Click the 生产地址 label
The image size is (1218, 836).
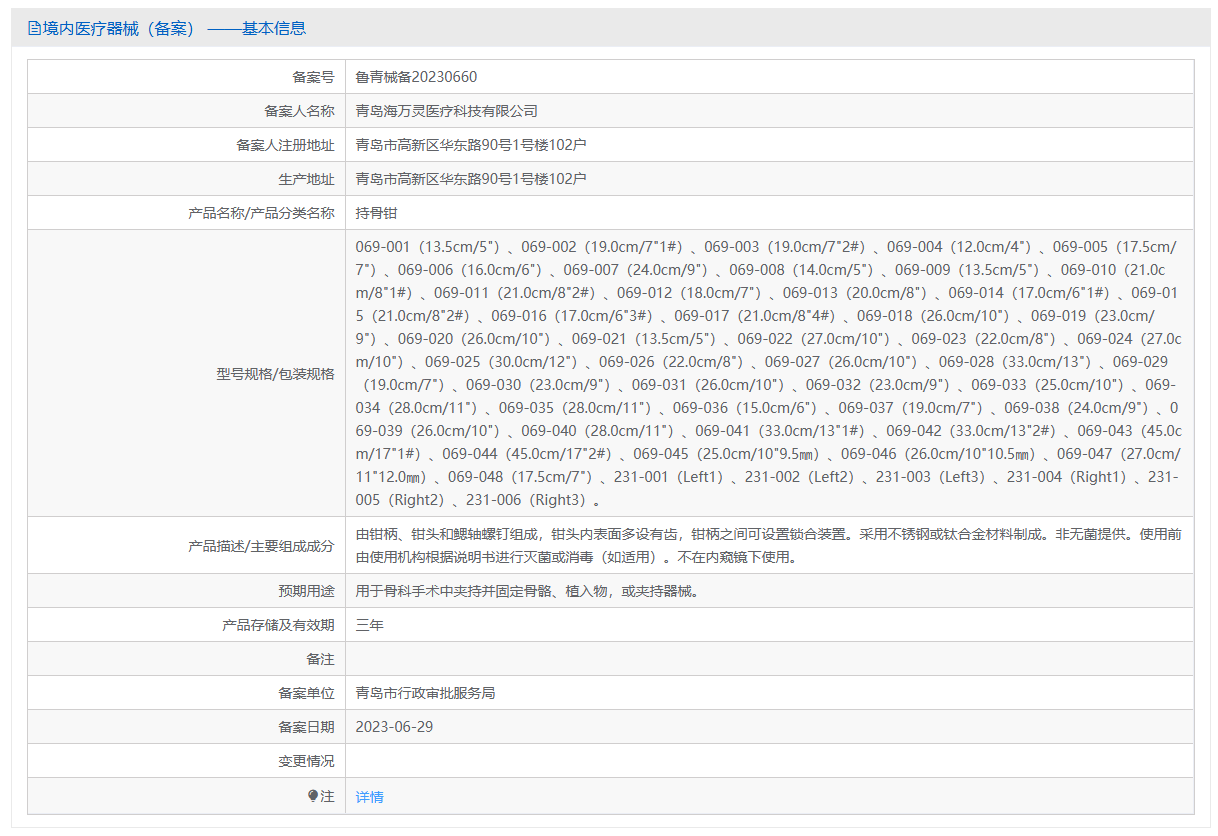point(306,179)
